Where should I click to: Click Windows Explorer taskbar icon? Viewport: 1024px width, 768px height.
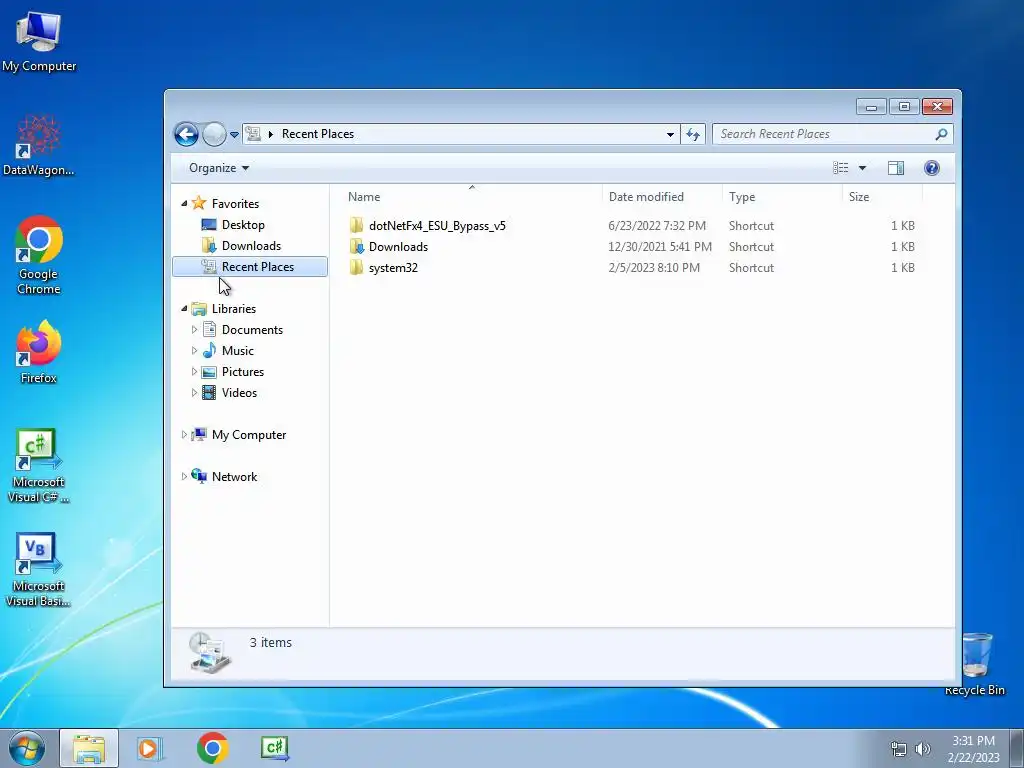pyautogui.click(x=89, y=748)
